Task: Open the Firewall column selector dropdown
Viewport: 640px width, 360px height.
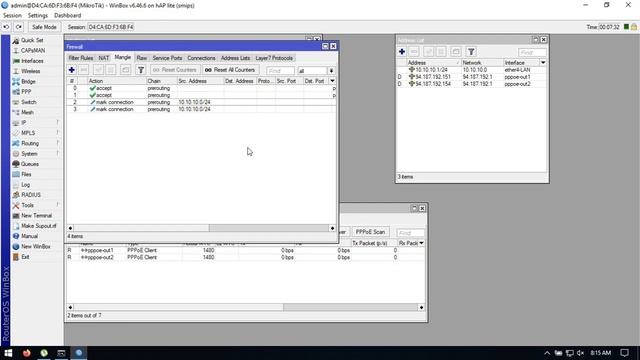Action: coord(332,81)
